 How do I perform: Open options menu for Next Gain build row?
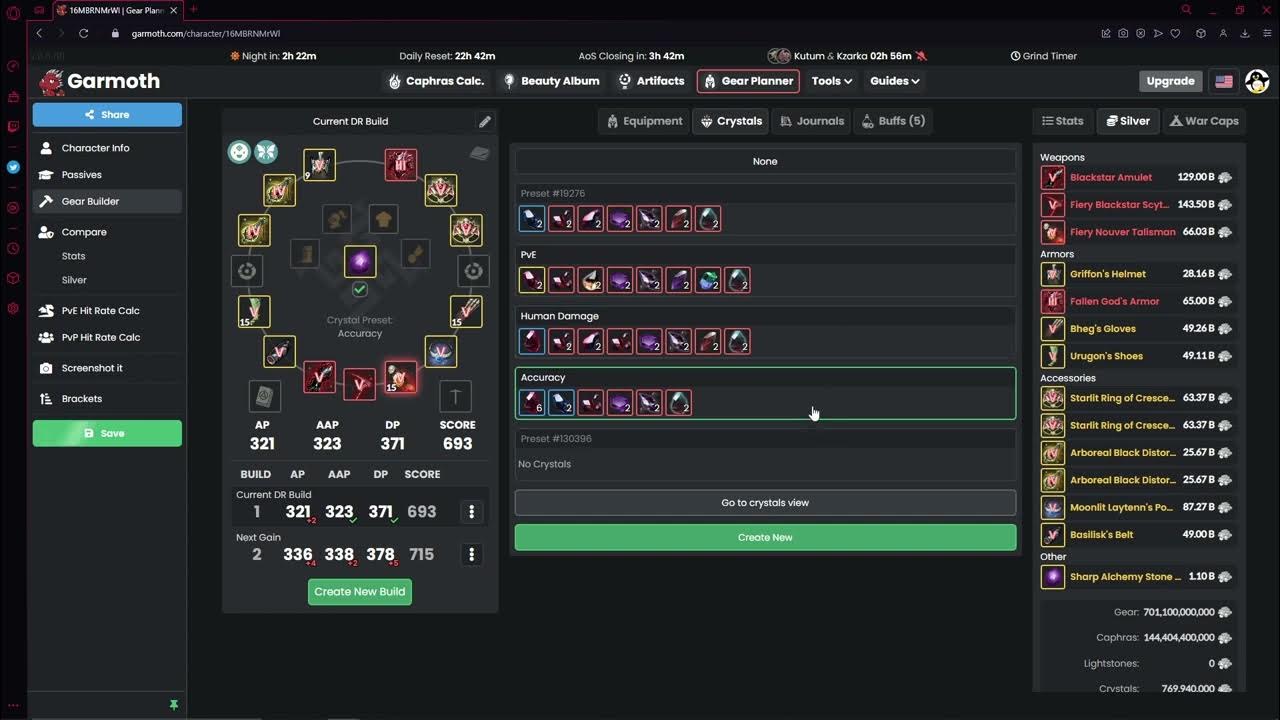pos(472,554)
